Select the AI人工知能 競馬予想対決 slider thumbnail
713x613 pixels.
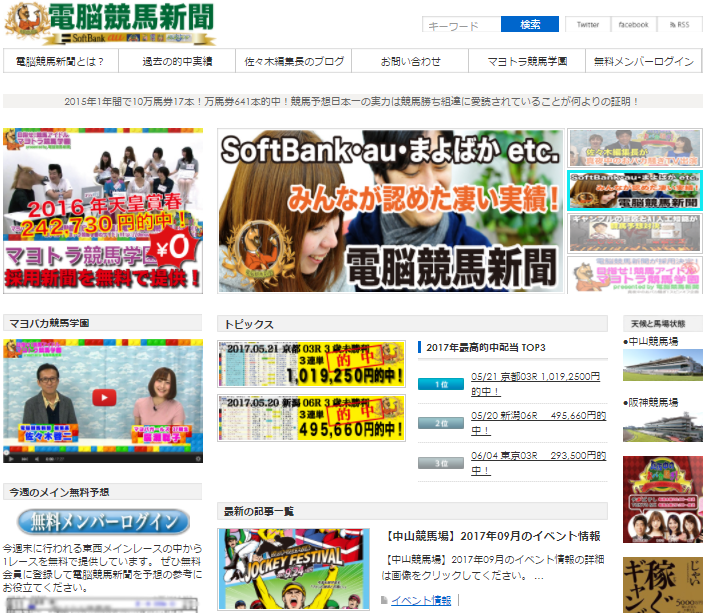(x=635, y=233)
